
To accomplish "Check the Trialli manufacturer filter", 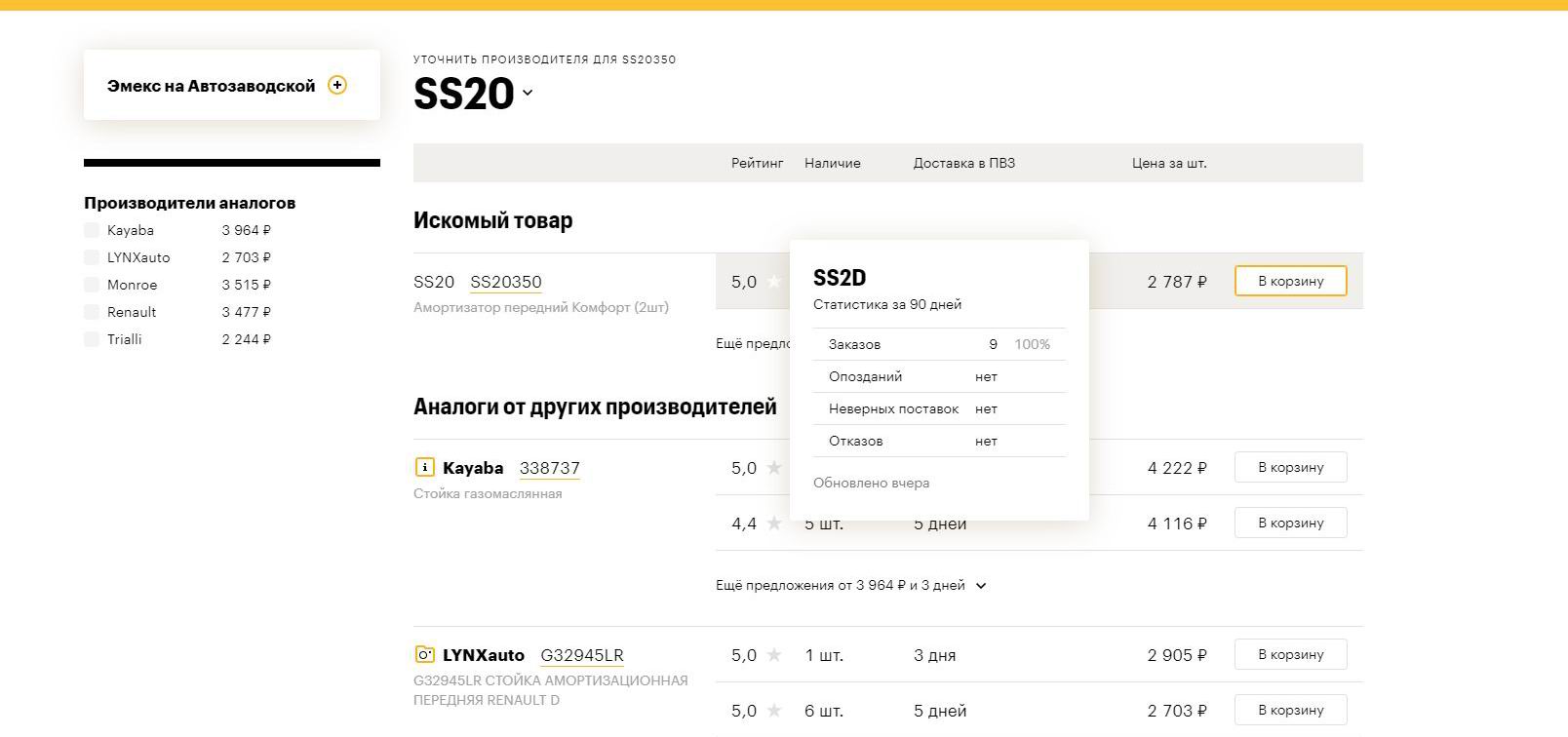I will [92, 339].
